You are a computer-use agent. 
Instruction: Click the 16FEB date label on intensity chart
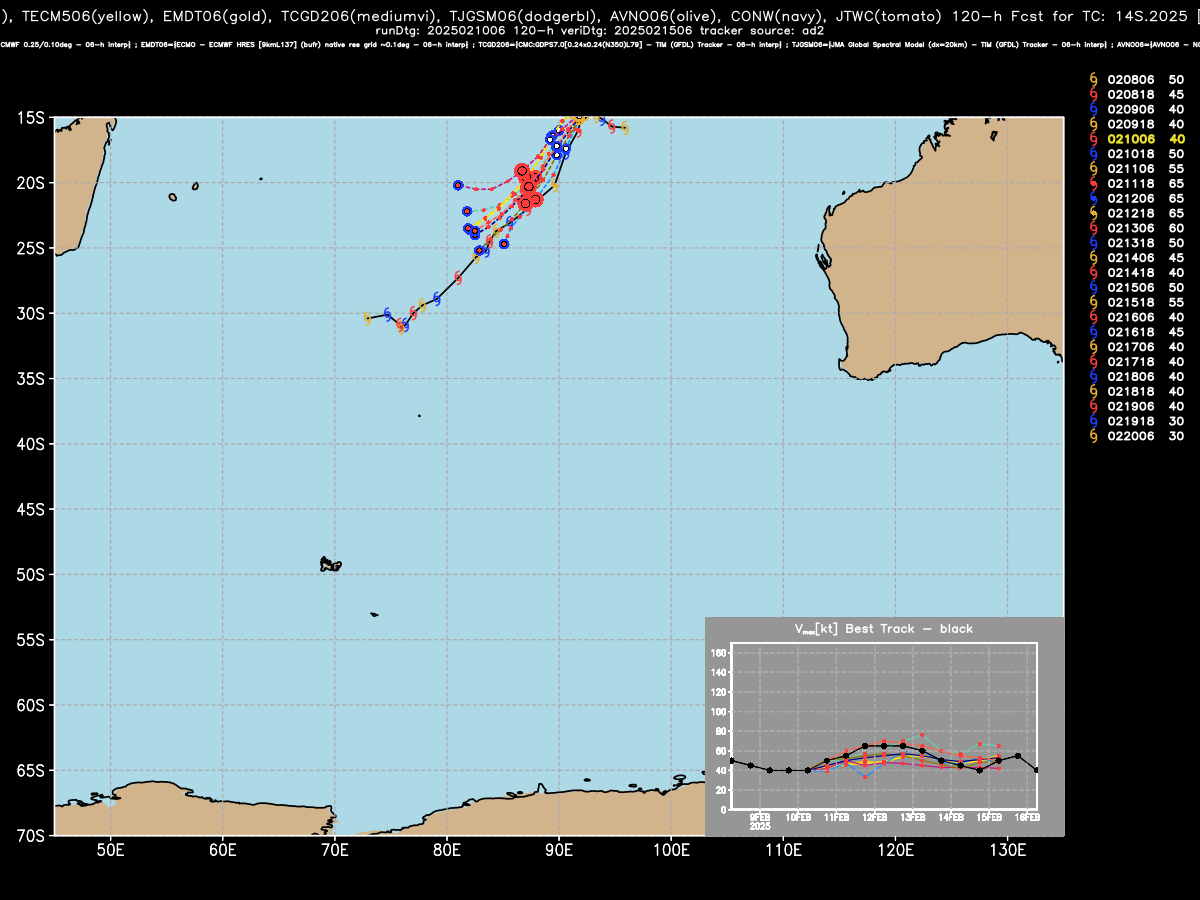pos(1027,817)
